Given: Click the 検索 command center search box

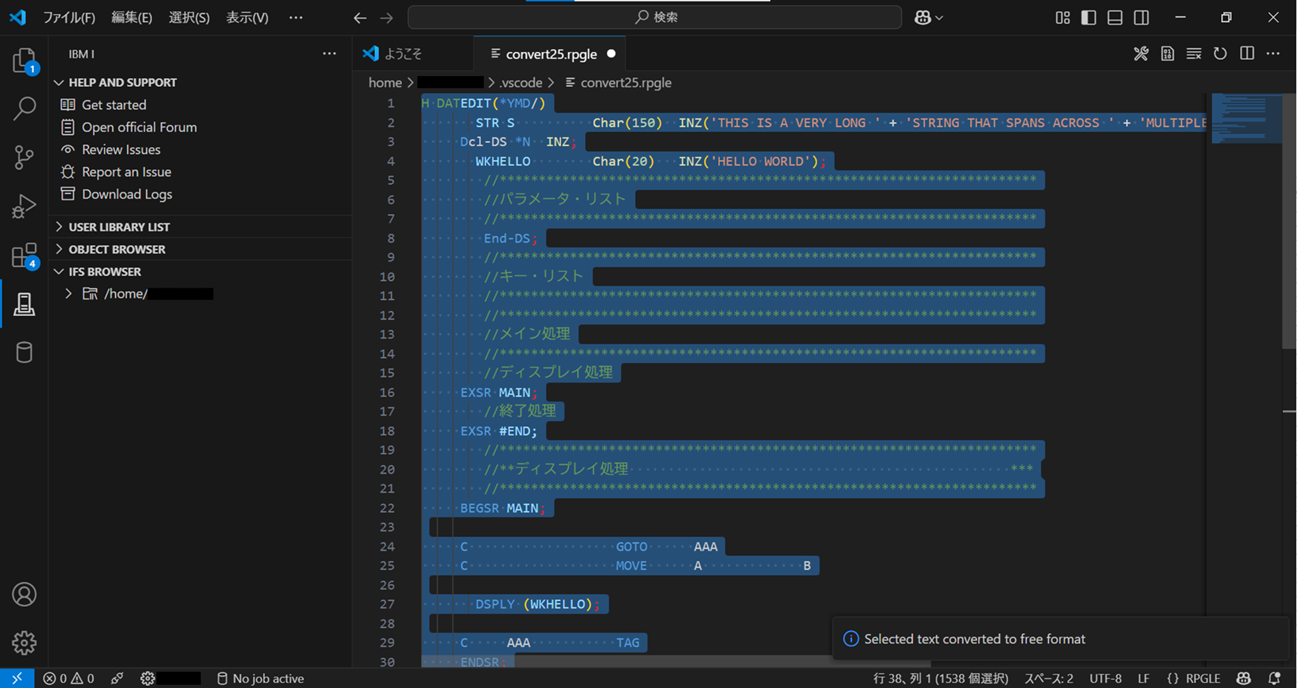Looking at the screenshot, I should tap(655, 18).
